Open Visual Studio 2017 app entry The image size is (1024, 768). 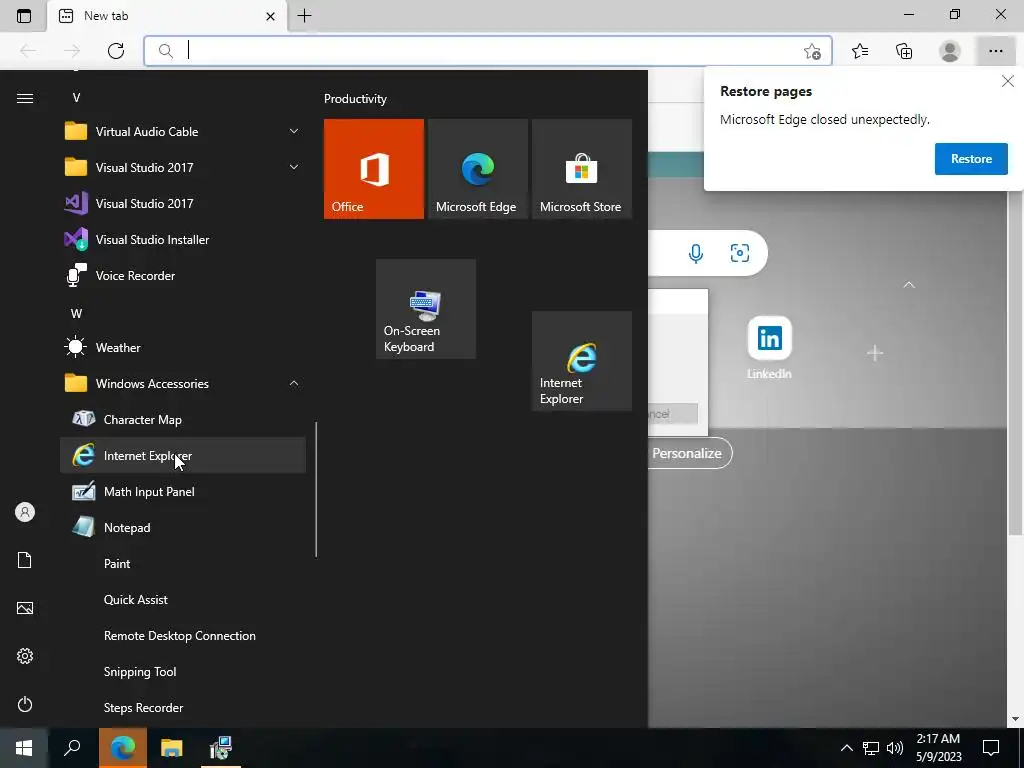183,203
